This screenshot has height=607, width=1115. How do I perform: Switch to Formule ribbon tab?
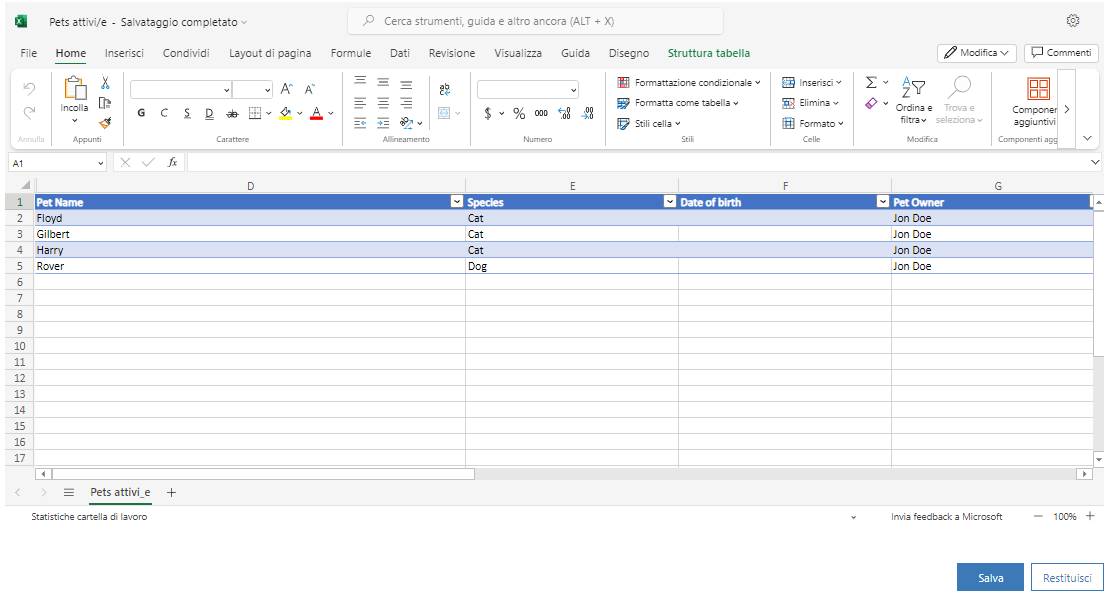pyautogui.click(x=351, y=53)
